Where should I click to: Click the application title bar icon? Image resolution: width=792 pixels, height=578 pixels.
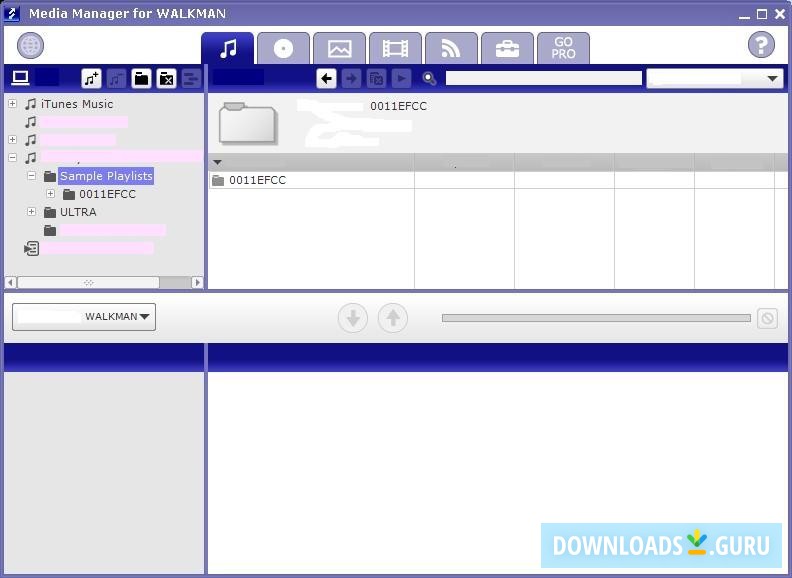click(x=11, y=13)
